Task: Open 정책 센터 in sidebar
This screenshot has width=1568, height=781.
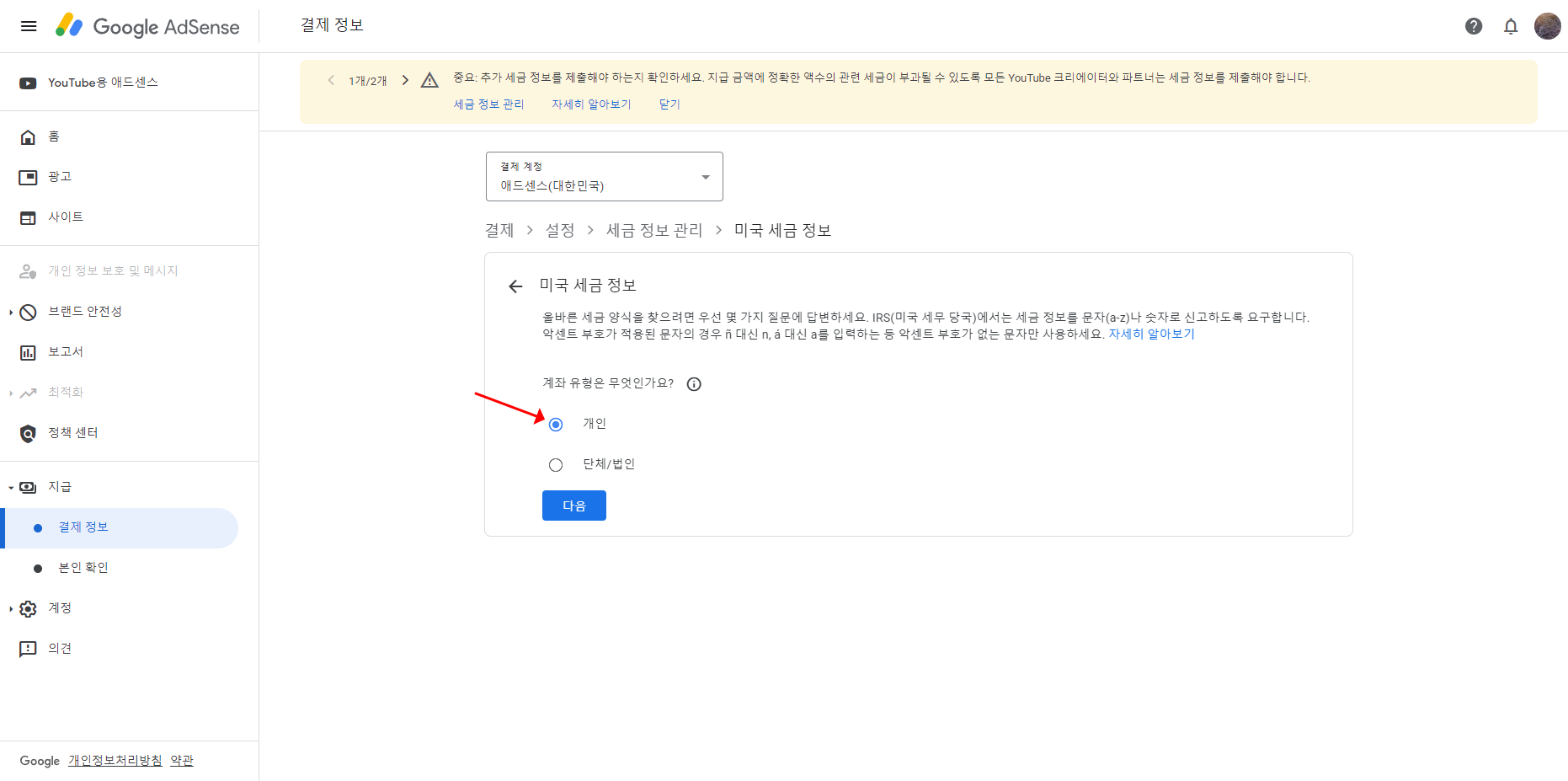Action: (x=73, y=433)
